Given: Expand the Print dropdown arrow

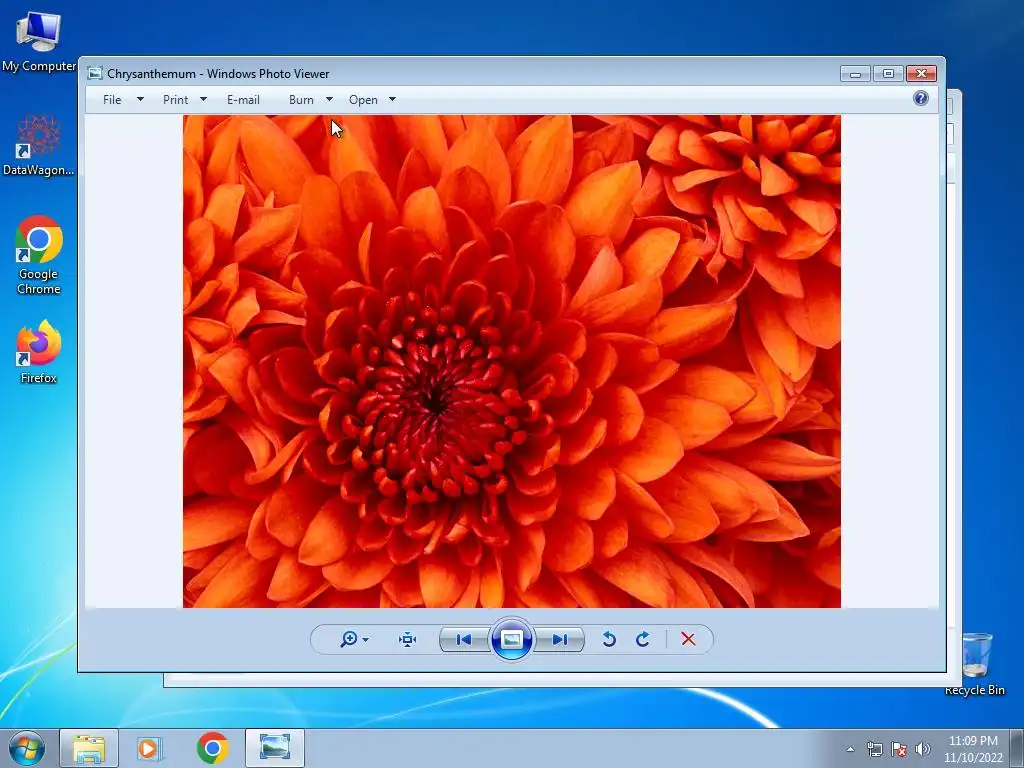Looking at the screenshot, I should 203,99.
